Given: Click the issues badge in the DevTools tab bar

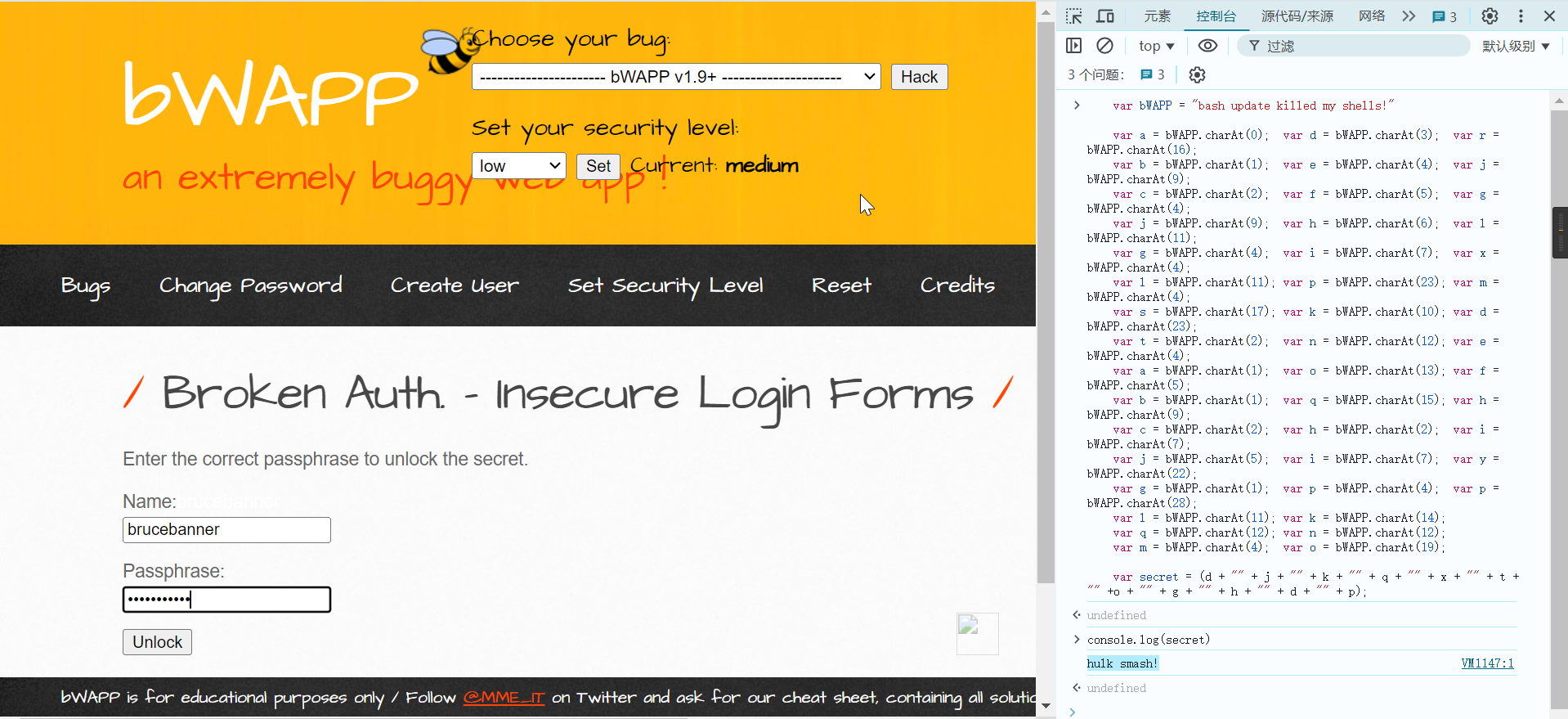Looking at the screenshot, I should tap(1445, 16).
